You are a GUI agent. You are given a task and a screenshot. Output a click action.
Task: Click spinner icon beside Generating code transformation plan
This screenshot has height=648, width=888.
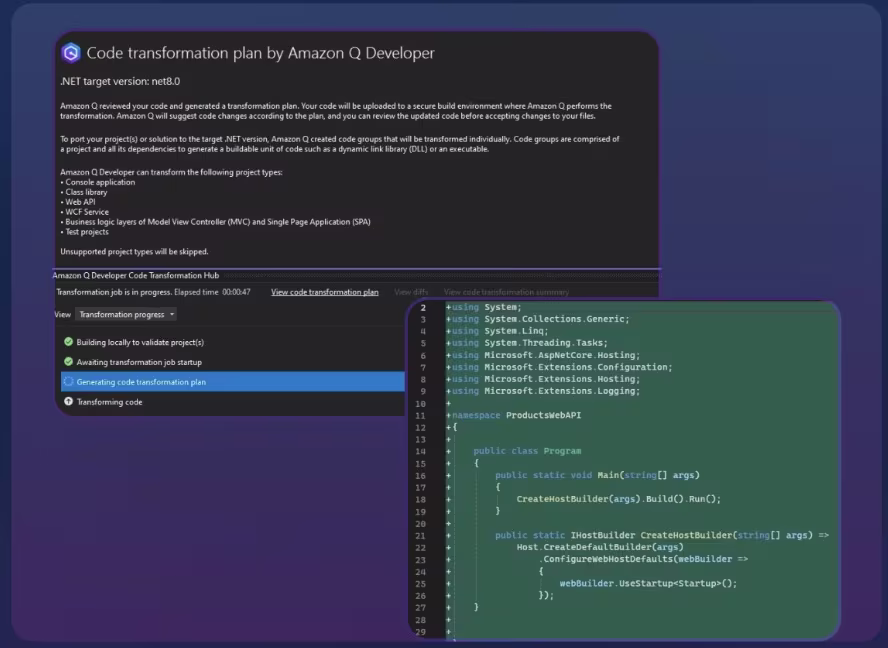point(69,381)
